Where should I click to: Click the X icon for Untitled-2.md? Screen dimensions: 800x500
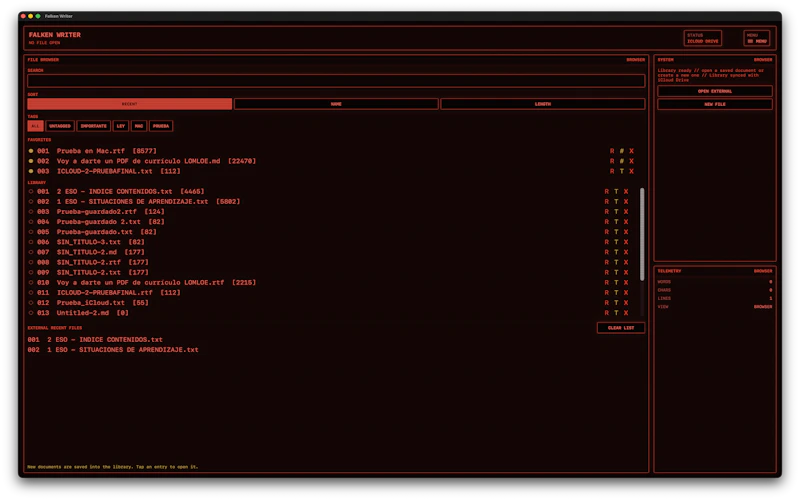click(626, 313)
